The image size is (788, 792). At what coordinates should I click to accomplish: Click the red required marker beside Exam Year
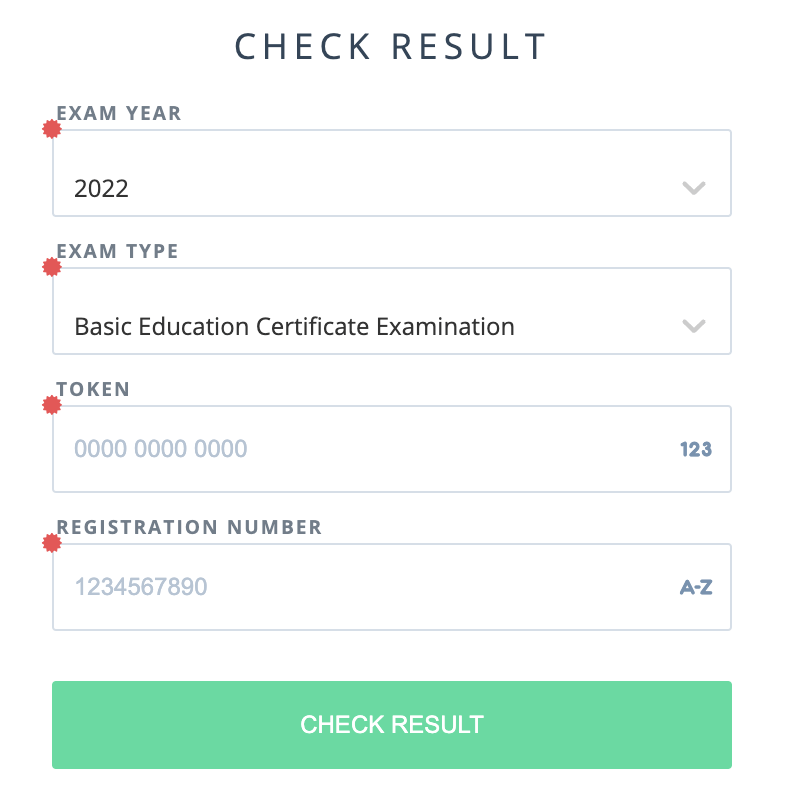pyautogui.click(x=52, y=129)
